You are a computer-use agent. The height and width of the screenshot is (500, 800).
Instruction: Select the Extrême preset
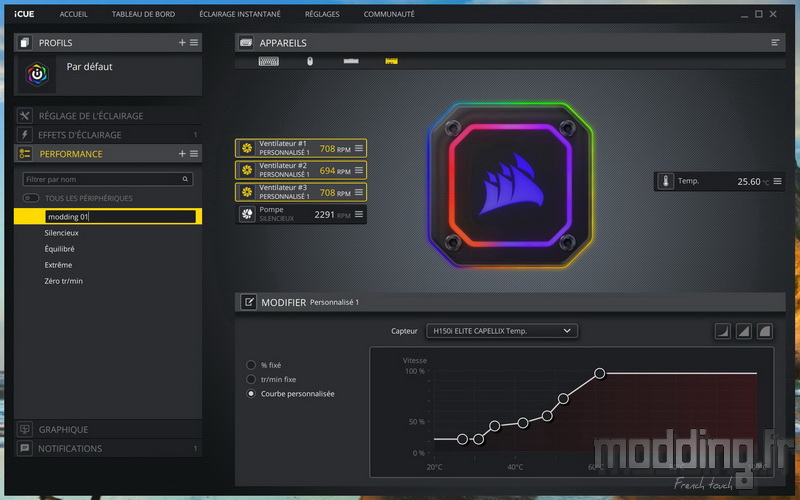point(58,265)
